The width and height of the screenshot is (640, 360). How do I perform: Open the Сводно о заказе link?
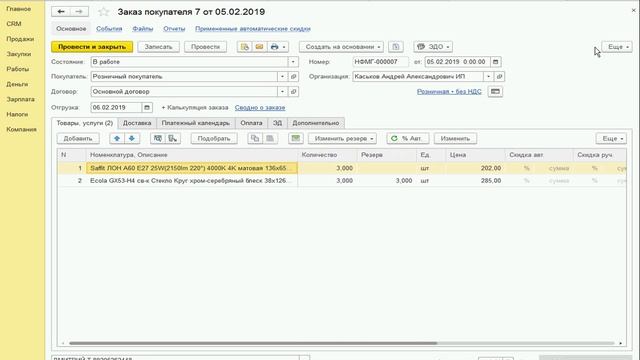pyautogui.click(x=260, y=107)
